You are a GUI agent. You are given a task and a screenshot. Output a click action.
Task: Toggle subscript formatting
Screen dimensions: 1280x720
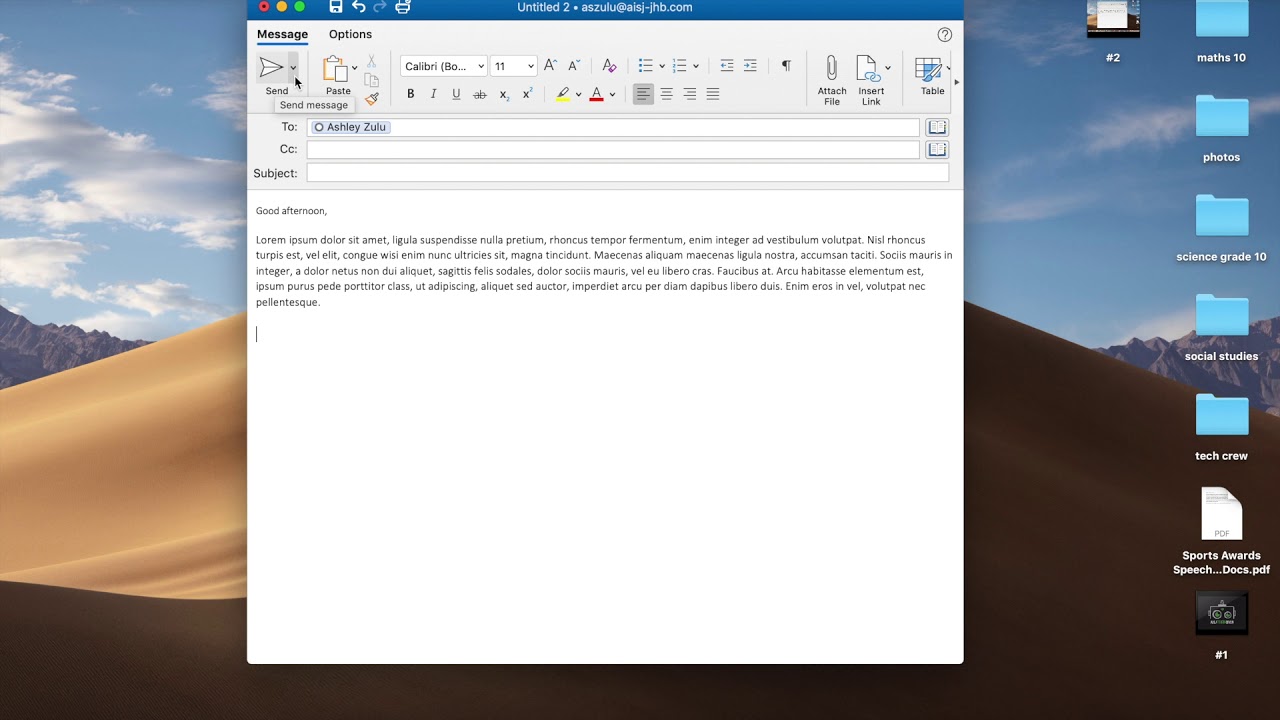coord(504,94)
